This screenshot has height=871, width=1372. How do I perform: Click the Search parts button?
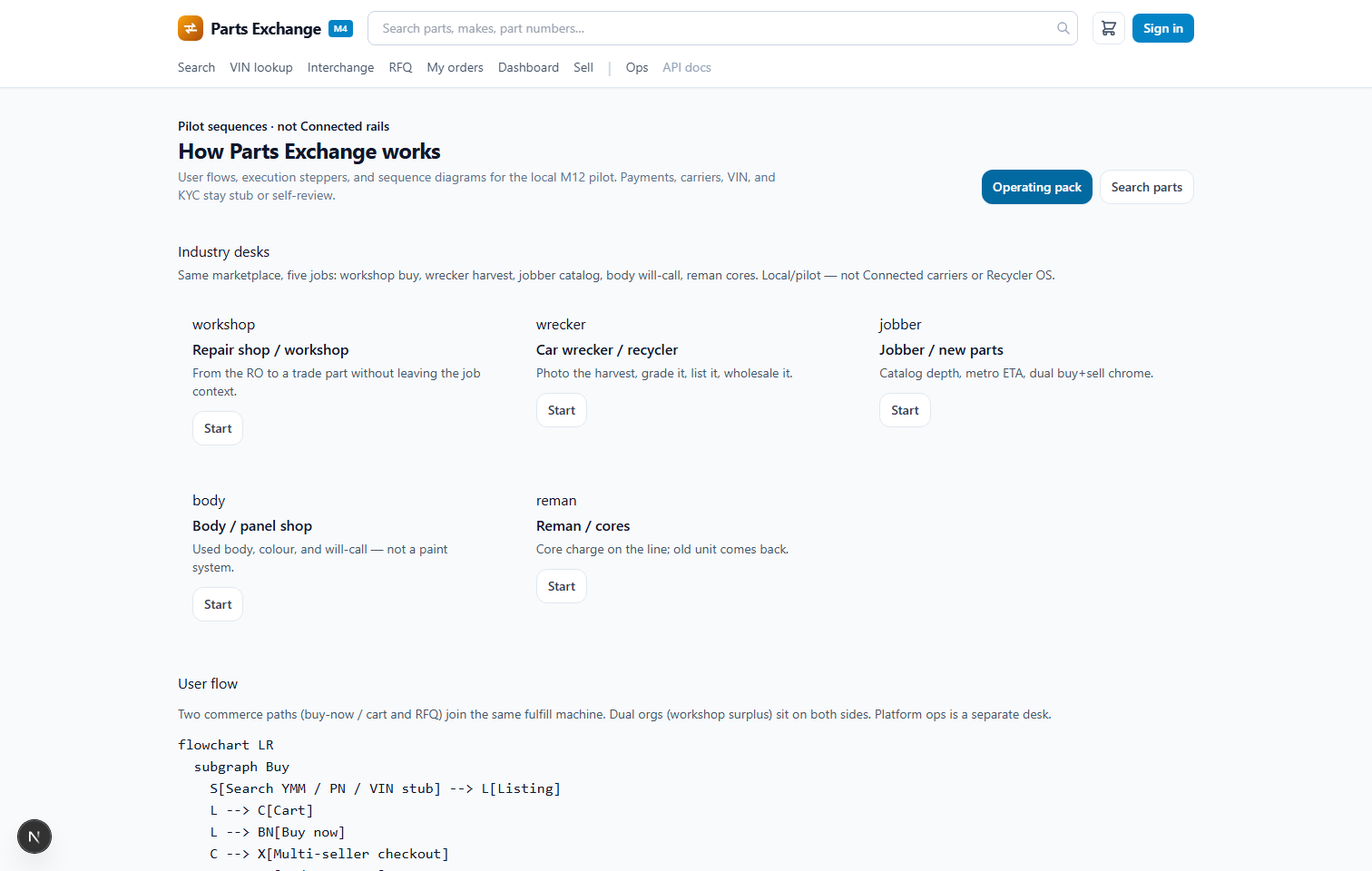coord(1146,187)
